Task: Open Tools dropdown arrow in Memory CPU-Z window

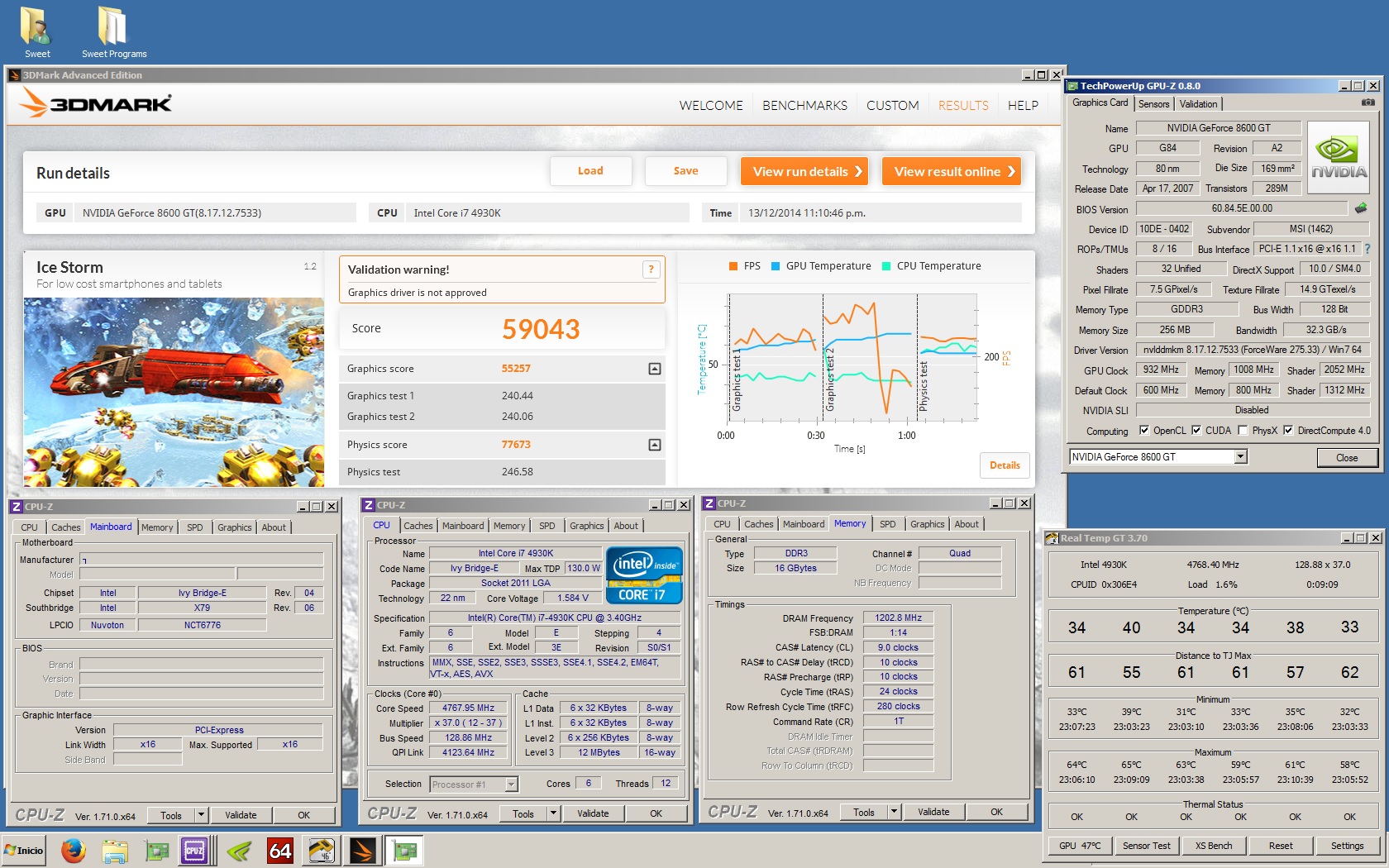Action: (x=894, y=812)
